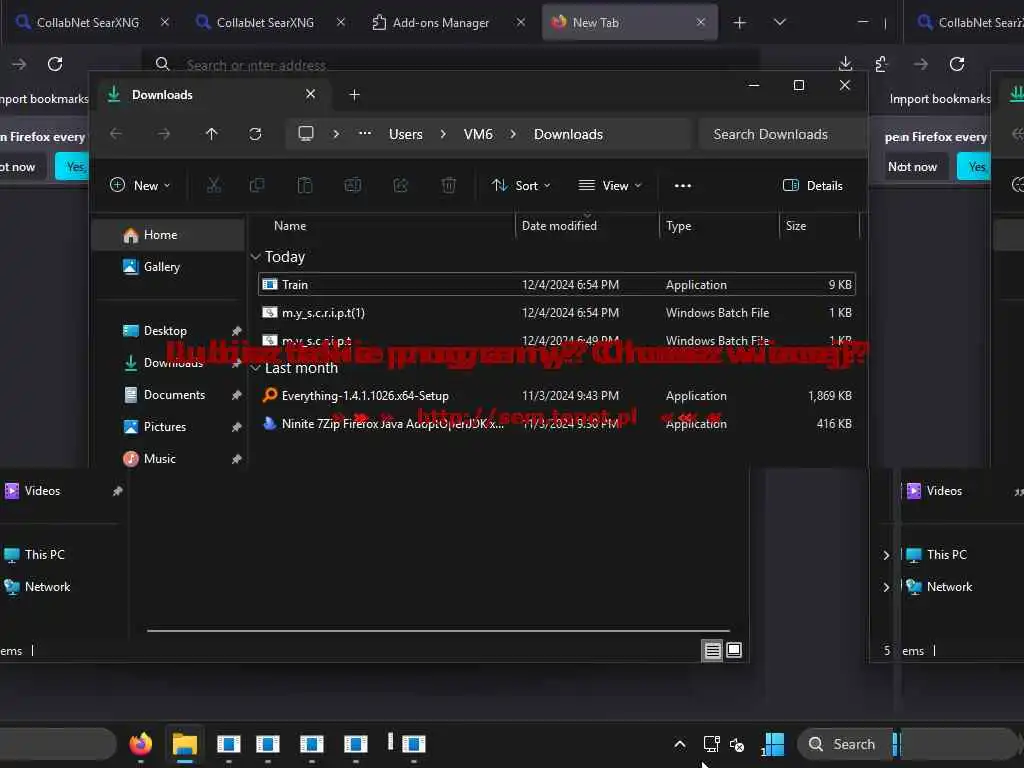Click the Copy icon in Explorer toolbar
This screenshot has width=1024, height=768.
point(257,185)
